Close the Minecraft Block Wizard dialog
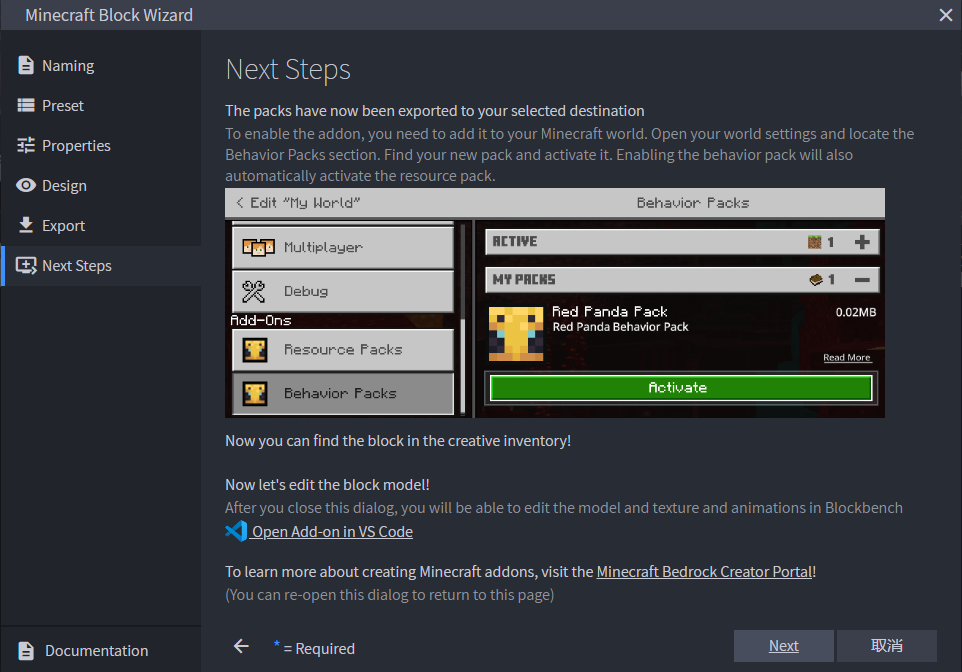The height and width of the screenshot is (672, 962). [945, 15]
